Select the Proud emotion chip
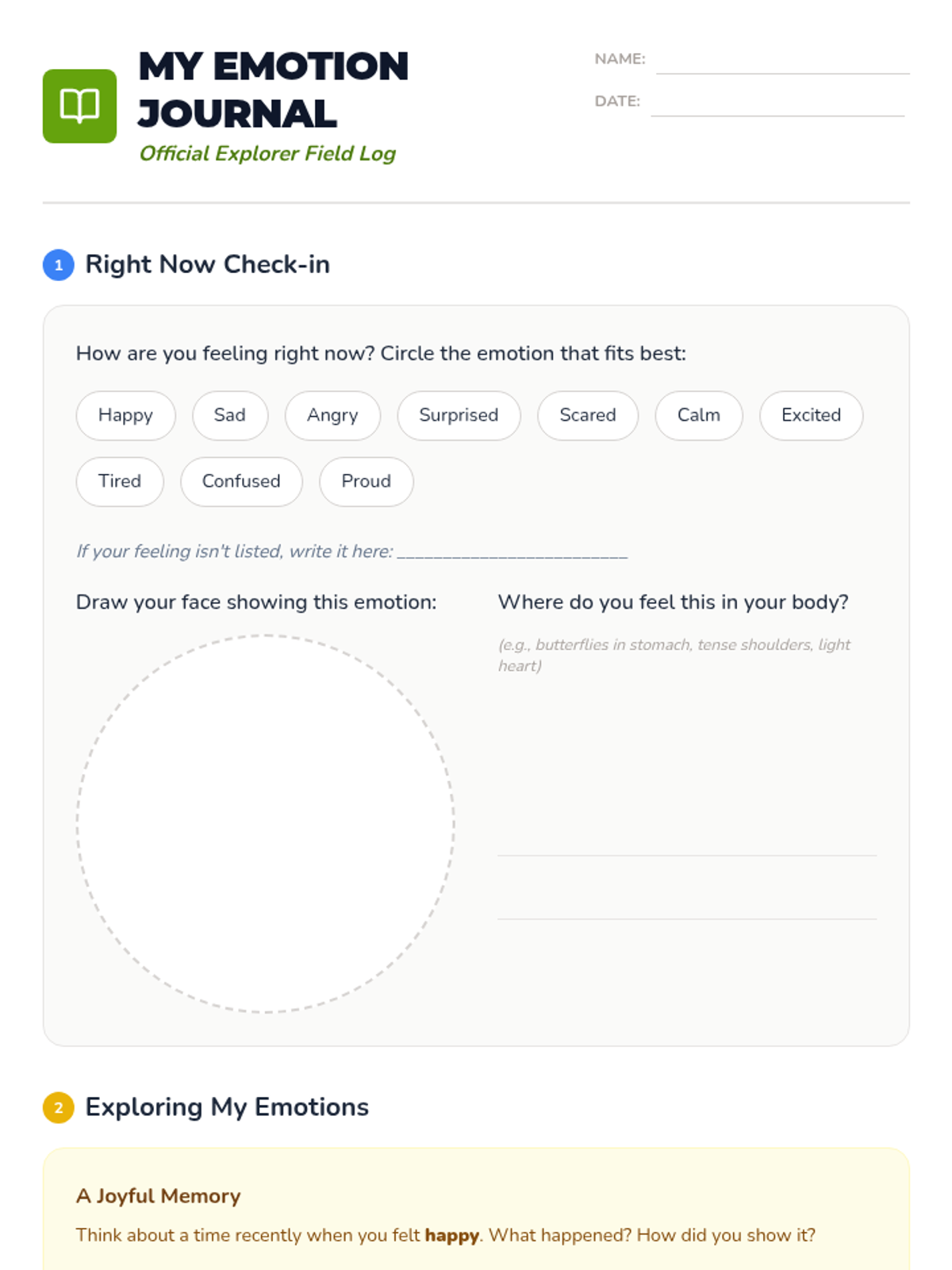This screenshot has height=1270, width=952. [367, 481]
